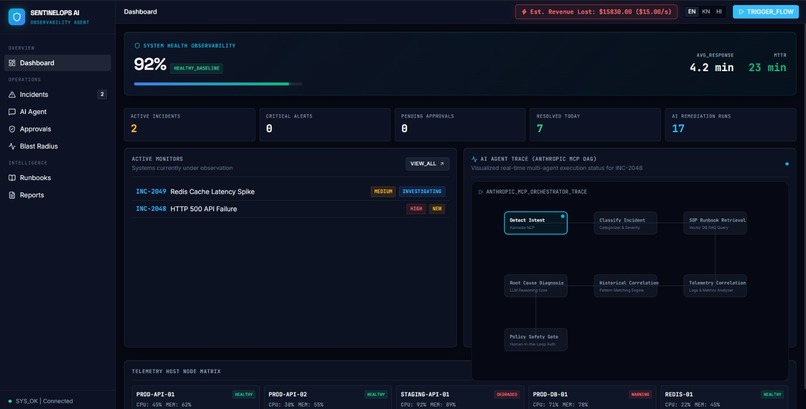Click the PROD-API-02 host name
This screenshot has width=806, height=409.
[x=287, y=395]
